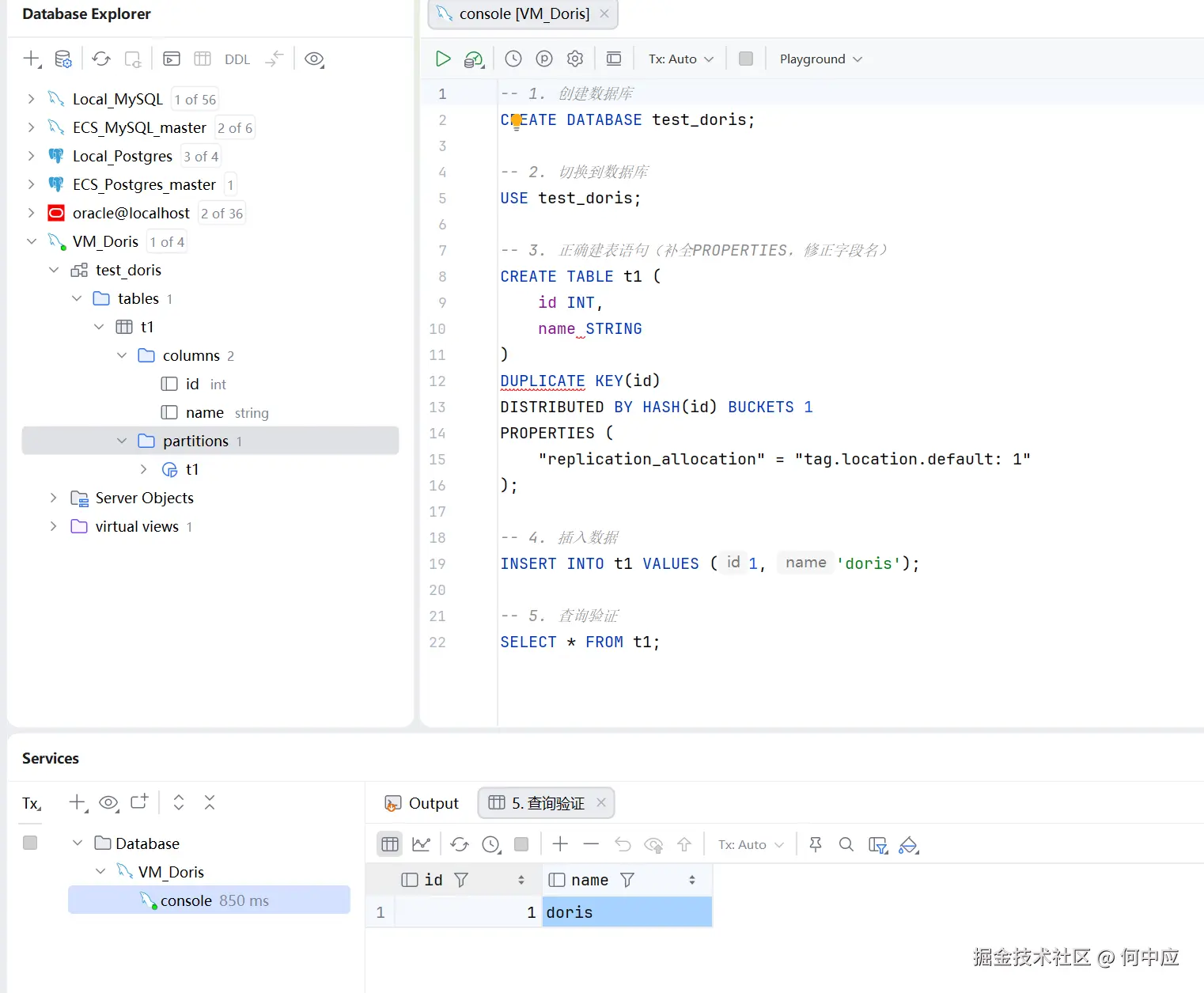
Task: Click the open in new tab icon in Services
Action: [139, 802]
